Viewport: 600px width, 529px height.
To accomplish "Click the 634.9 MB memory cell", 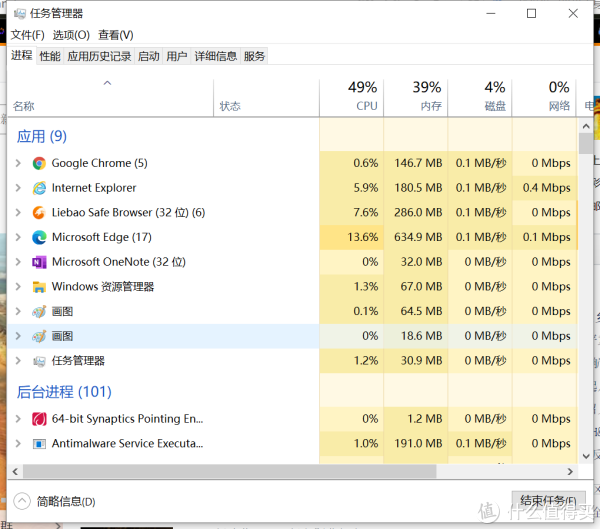I will [416, 237].
